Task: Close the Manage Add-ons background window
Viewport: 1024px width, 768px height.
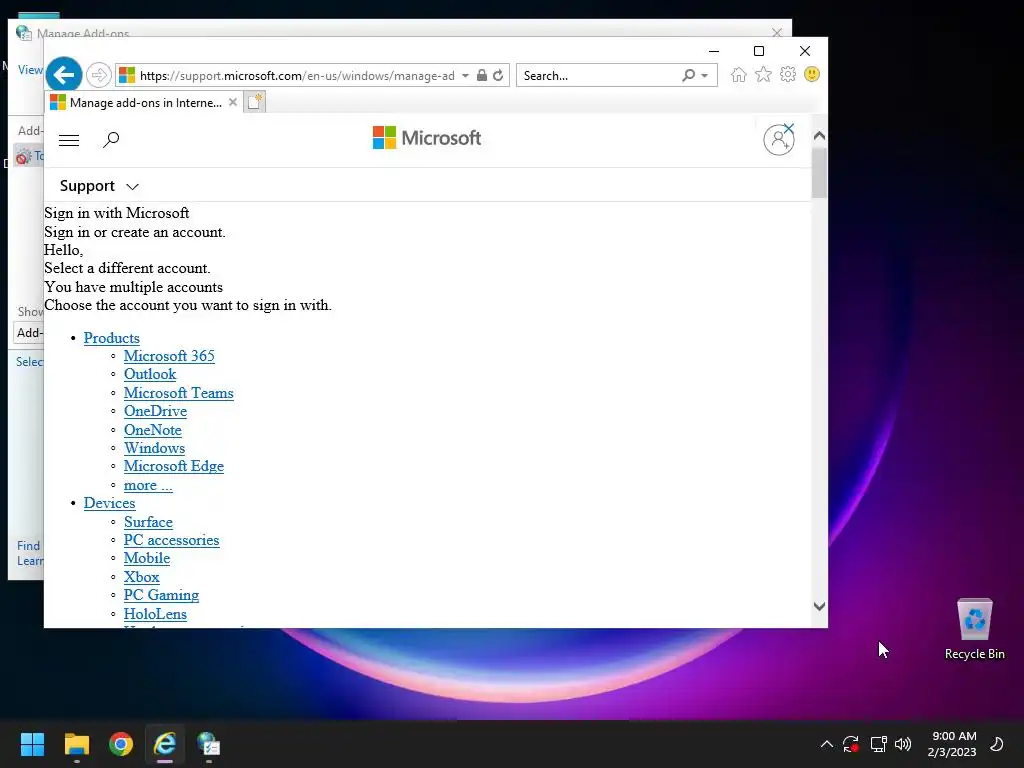Action: coord(776,33)
